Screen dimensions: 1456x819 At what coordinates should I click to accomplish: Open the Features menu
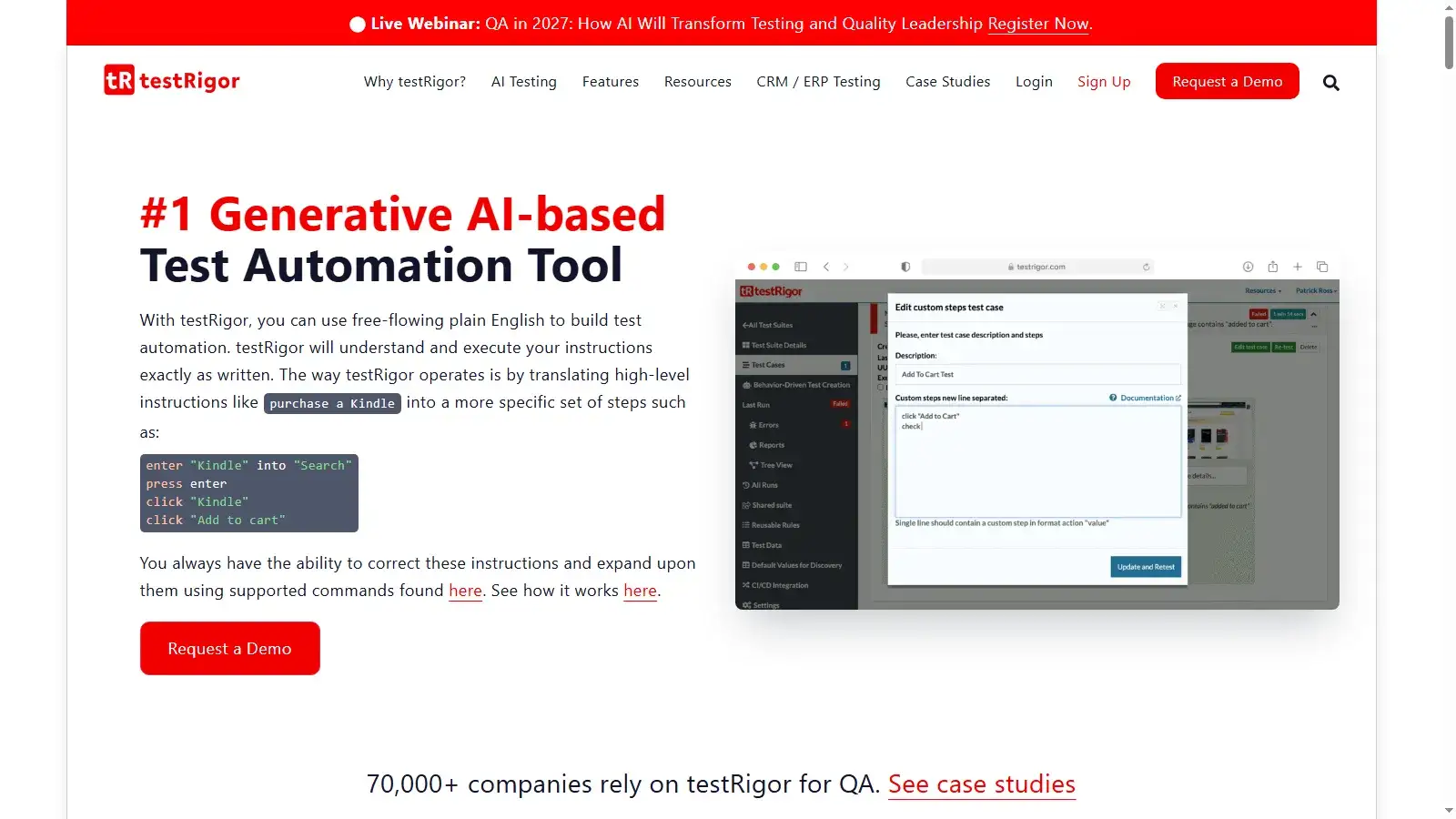[x=611, y=82]
